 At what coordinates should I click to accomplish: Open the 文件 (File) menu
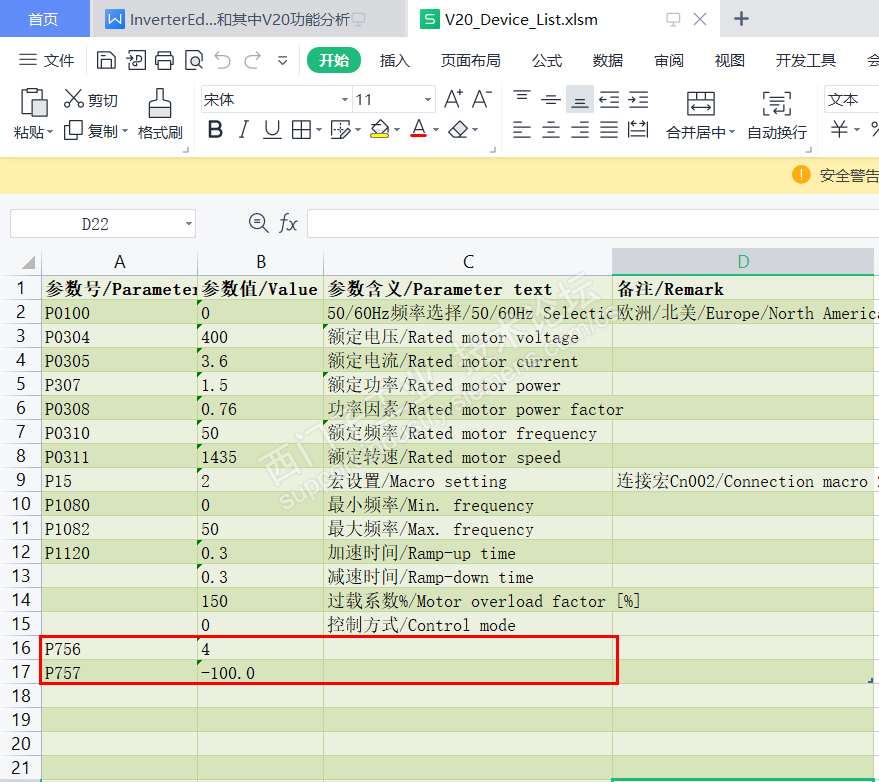tap(47, 61)
